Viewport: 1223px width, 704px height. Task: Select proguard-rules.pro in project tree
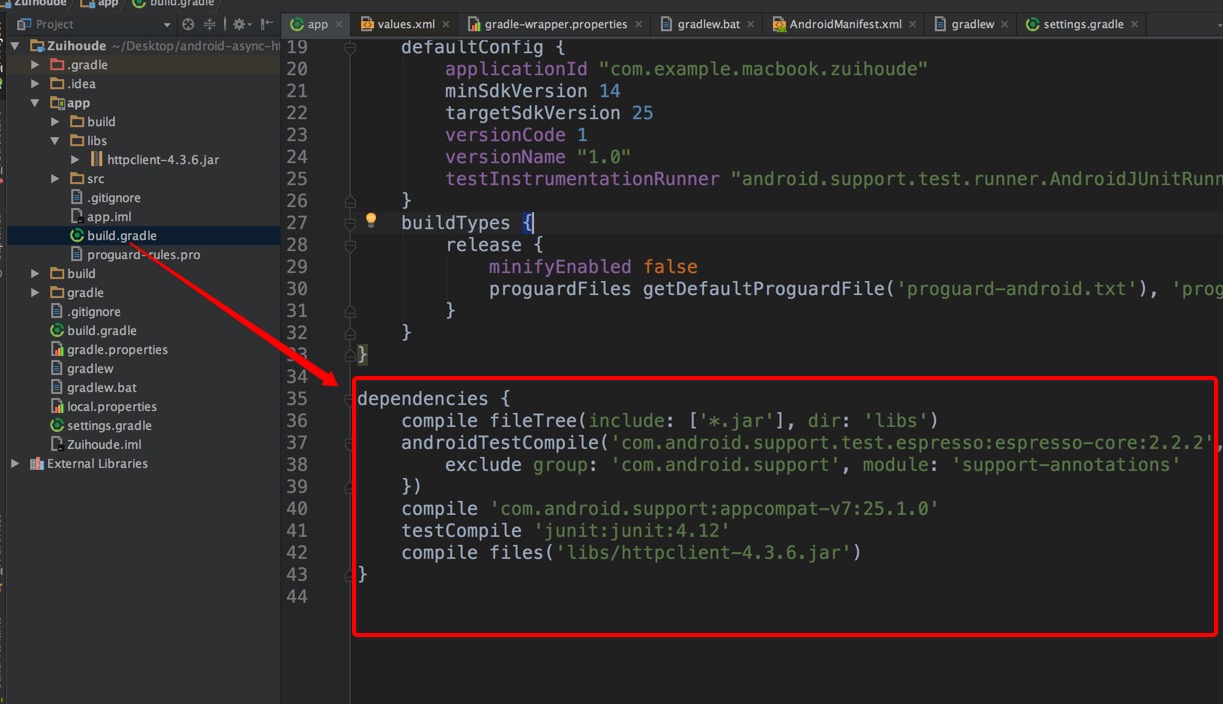pos(144,255)
